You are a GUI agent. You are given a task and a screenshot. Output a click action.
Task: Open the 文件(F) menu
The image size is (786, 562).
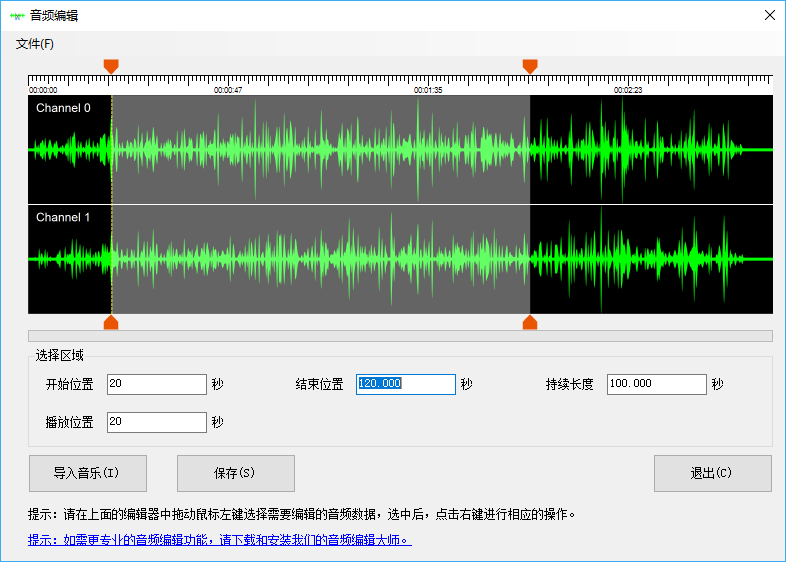tap(35, 44)
